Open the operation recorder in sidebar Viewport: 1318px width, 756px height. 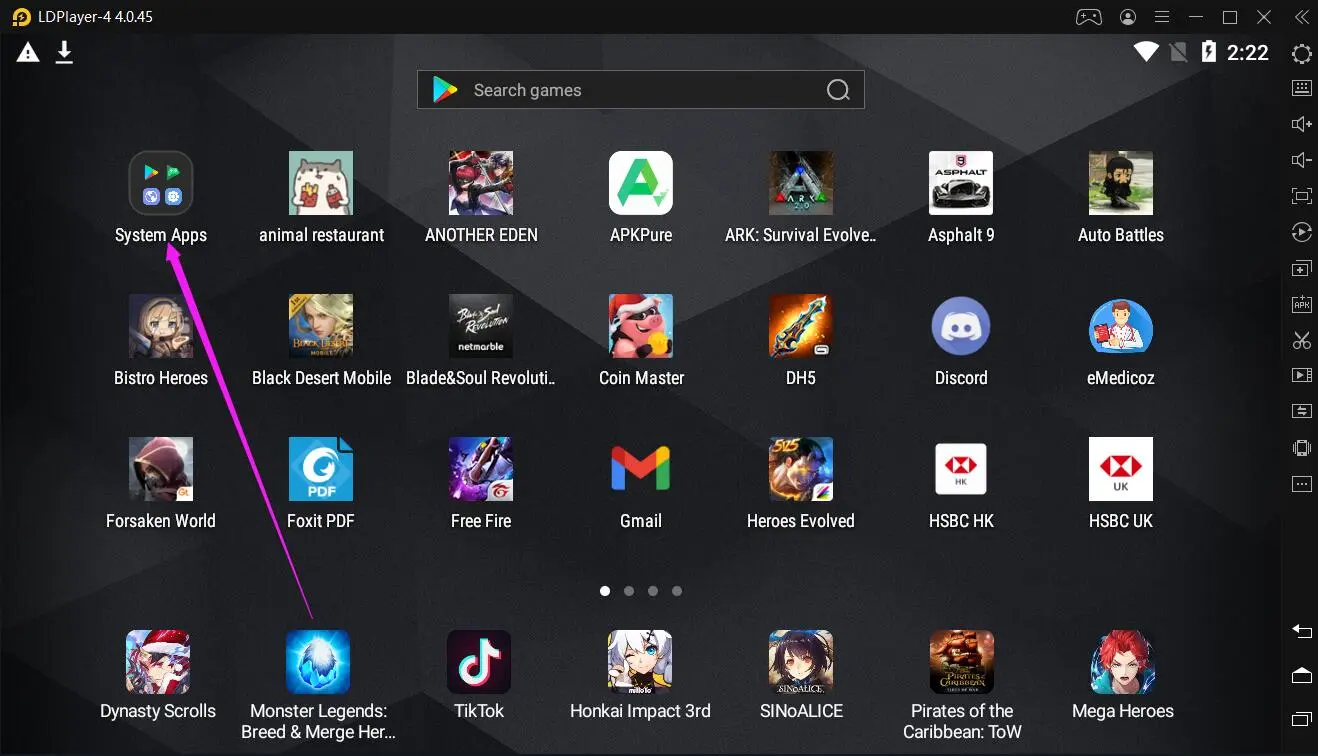[x=1302, y=232]
